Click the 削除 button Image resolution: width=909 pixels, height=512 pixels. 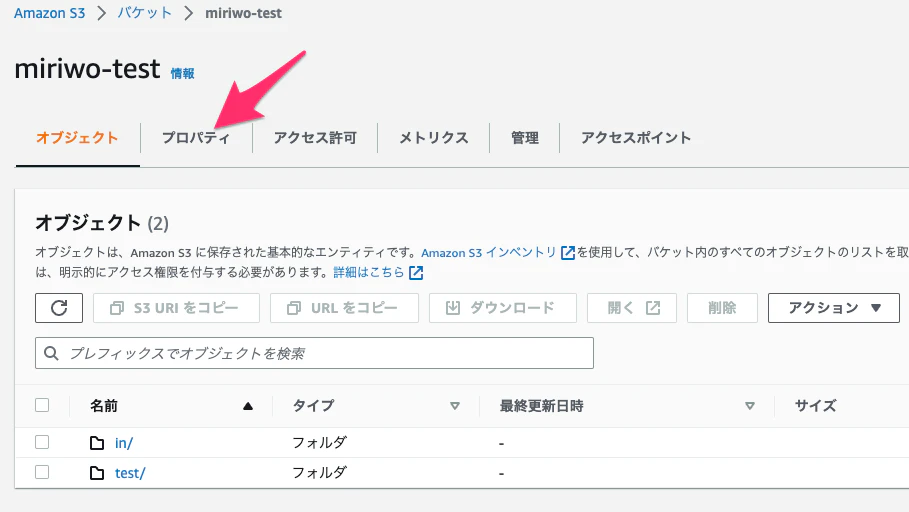[x=722, y=308]
